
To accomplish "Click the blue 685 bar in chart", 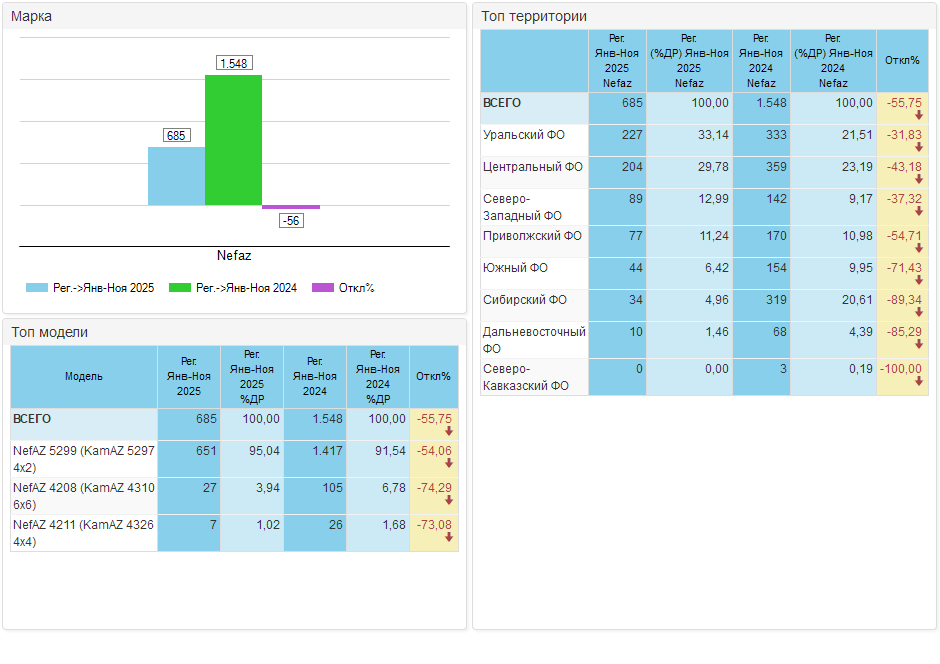I will click(176, 176).
